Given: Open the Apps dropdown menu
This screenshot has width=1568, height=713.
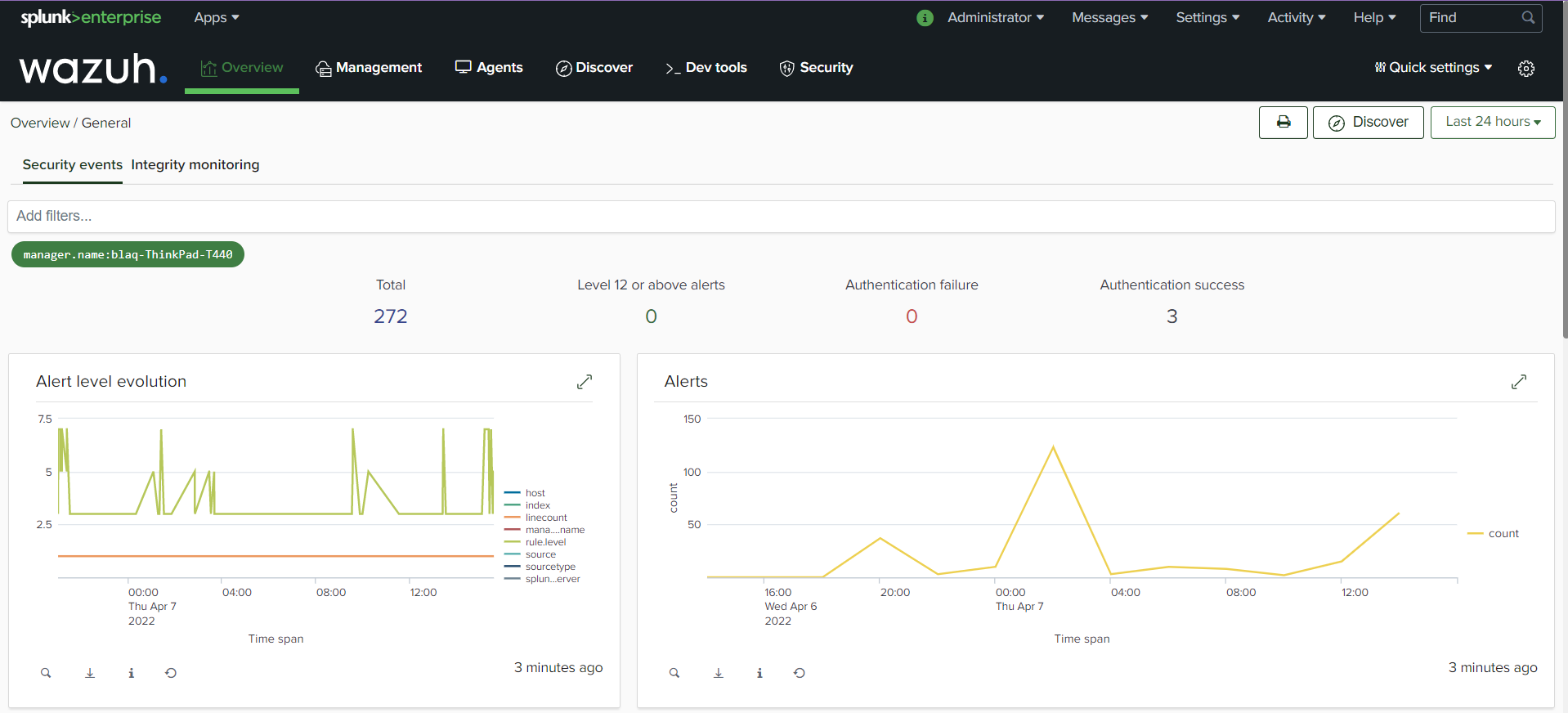Looking at the screenshot, I should point(217,17).
